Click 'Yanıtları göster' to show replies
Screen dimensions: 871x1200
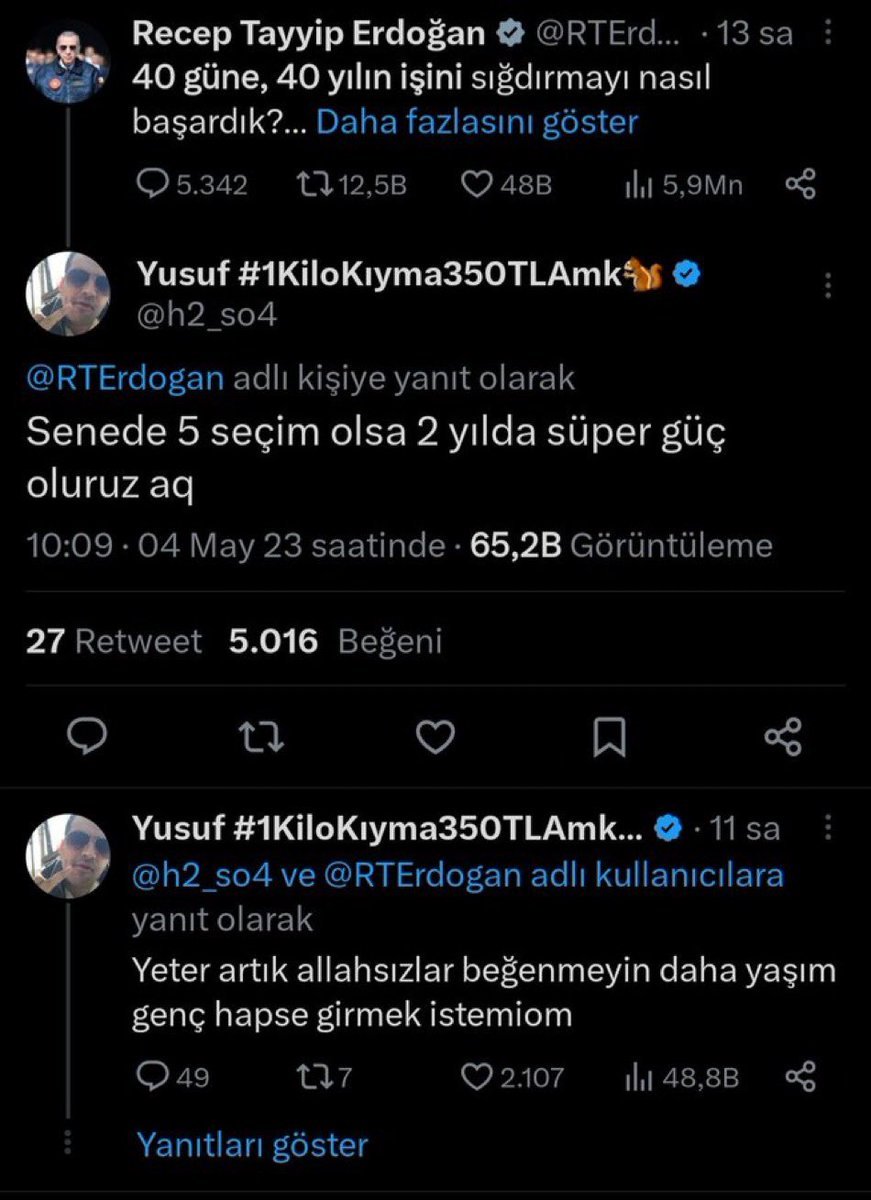tap(252, 1144)
